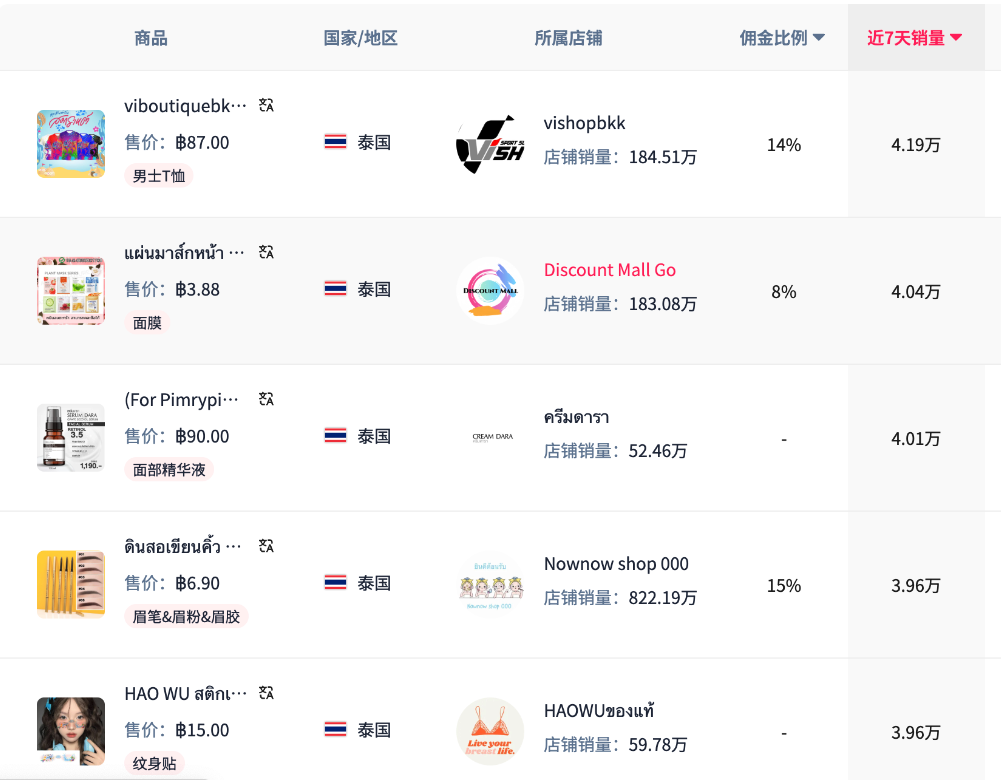The image size is (1001, 780).
Task: Sort by 佣金比例 commission column
Action: 782,38
